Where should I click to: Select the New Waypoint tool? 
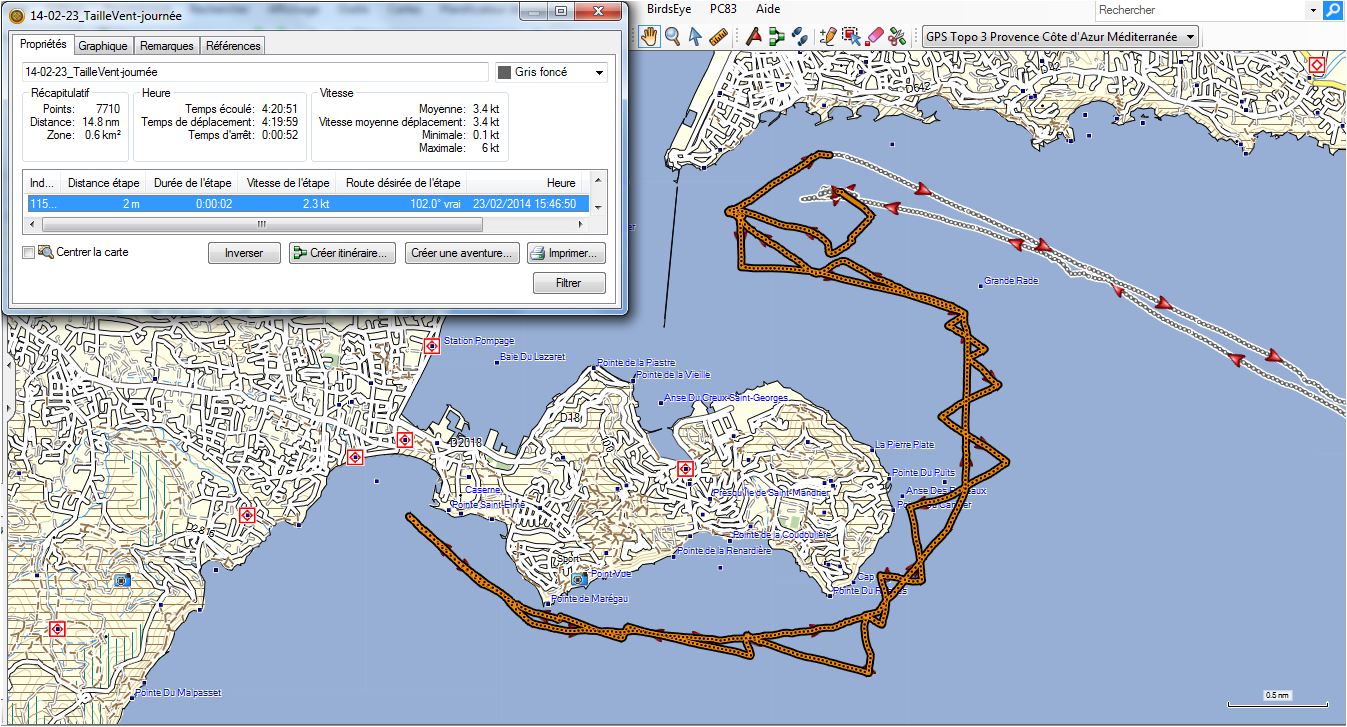click(755, 36)
